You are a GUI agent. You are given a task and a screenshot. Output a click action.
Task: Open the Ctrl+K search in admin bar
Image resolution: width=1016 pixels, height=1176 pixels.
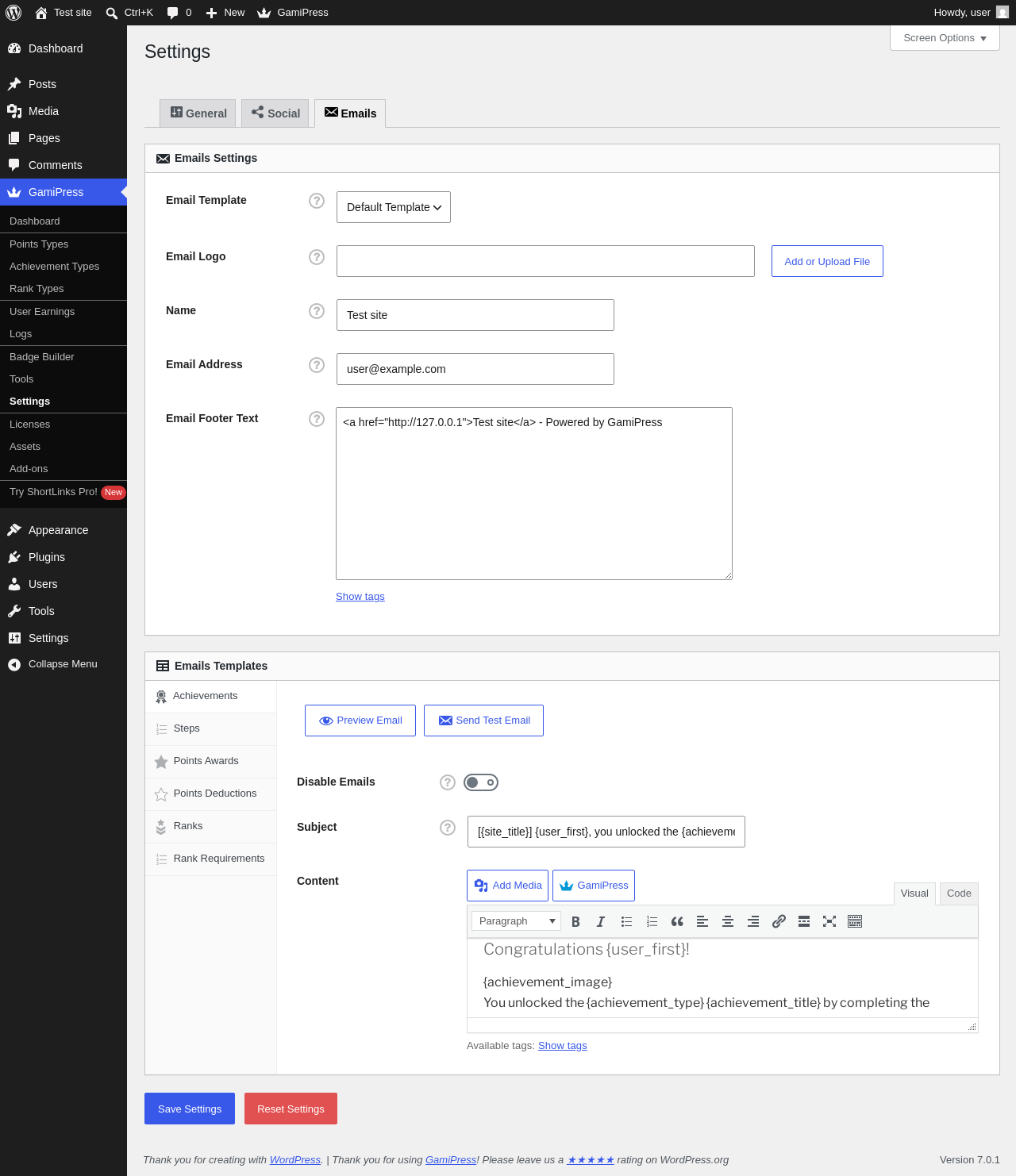pyautogui.click(x=129, y=13)
